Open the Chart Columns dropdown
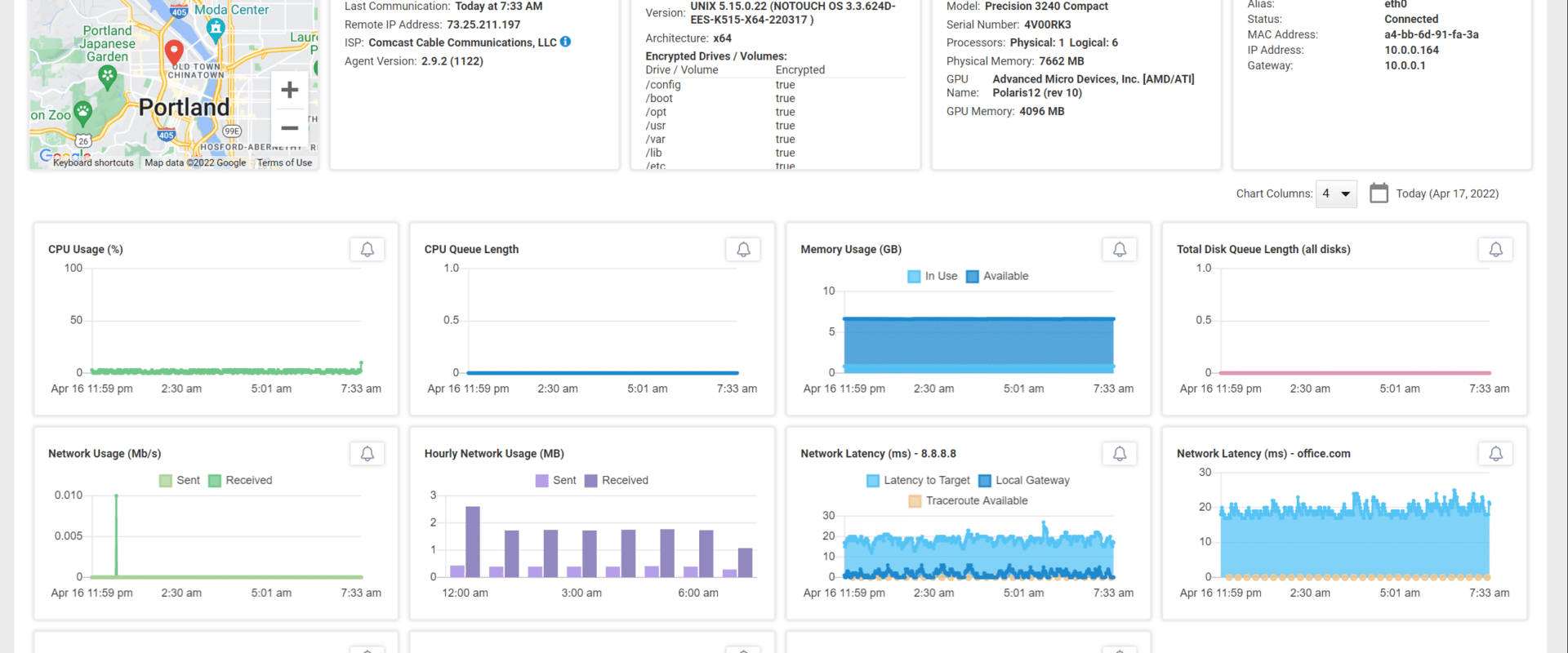The height and width of the screenshot is (653, 1568). pos(1336,193)
